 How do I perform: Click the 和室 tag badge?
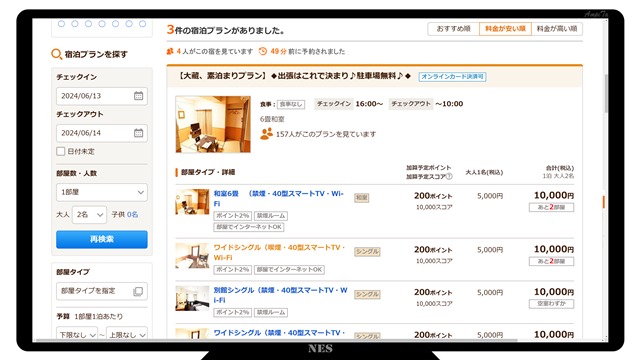(x=362, y=198)
